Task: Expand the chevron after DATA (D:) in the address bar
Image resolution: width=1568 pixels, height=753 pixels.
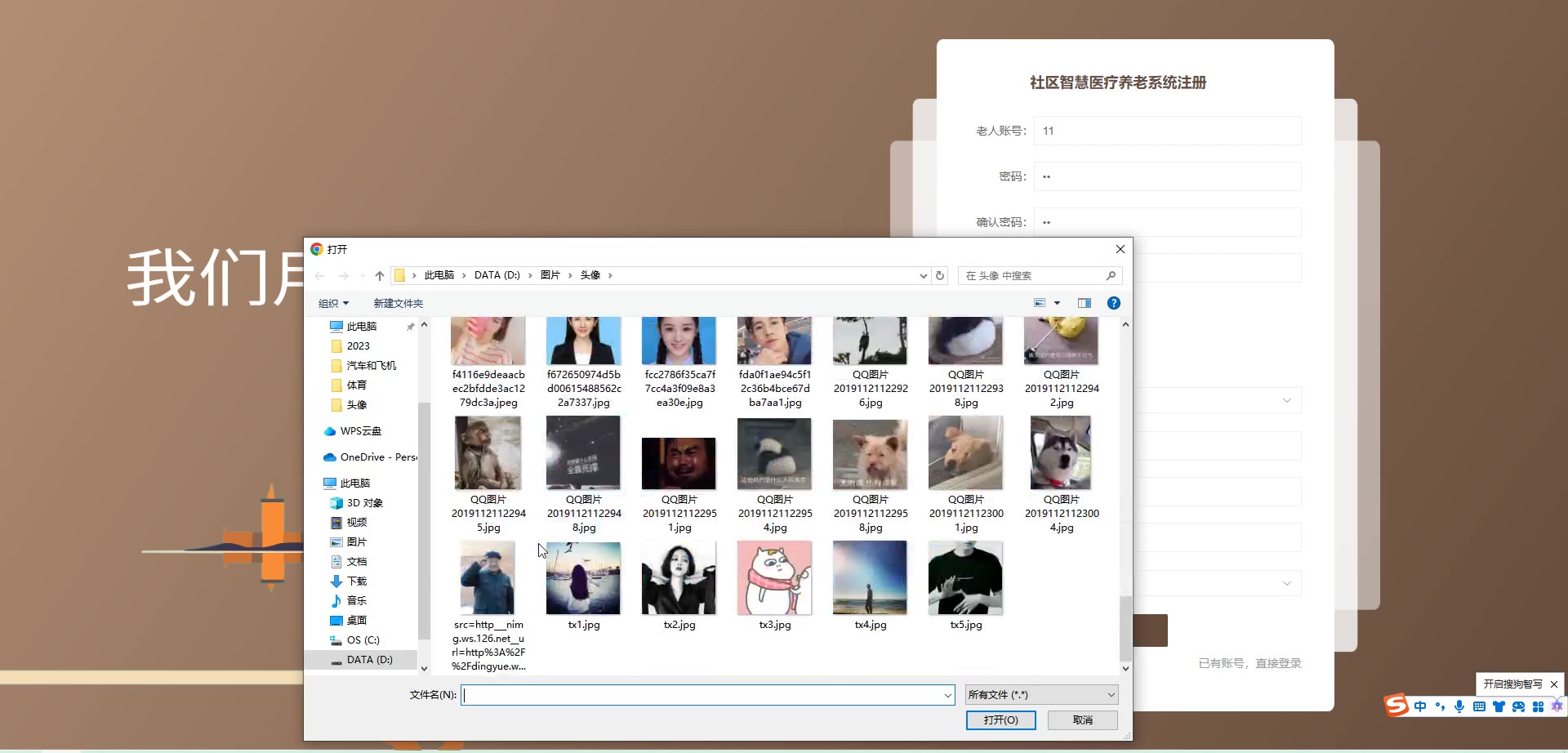Action: 530,276
